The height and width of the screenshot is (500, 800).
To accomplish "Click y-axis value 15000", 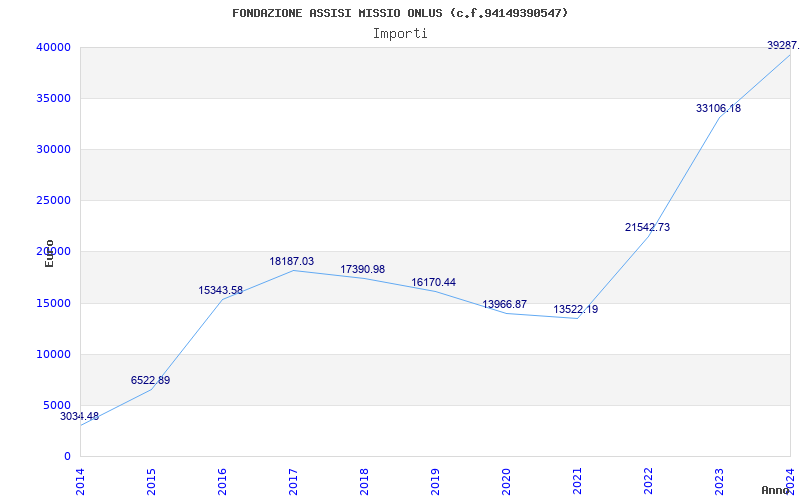I will click(x=53, y=304).
